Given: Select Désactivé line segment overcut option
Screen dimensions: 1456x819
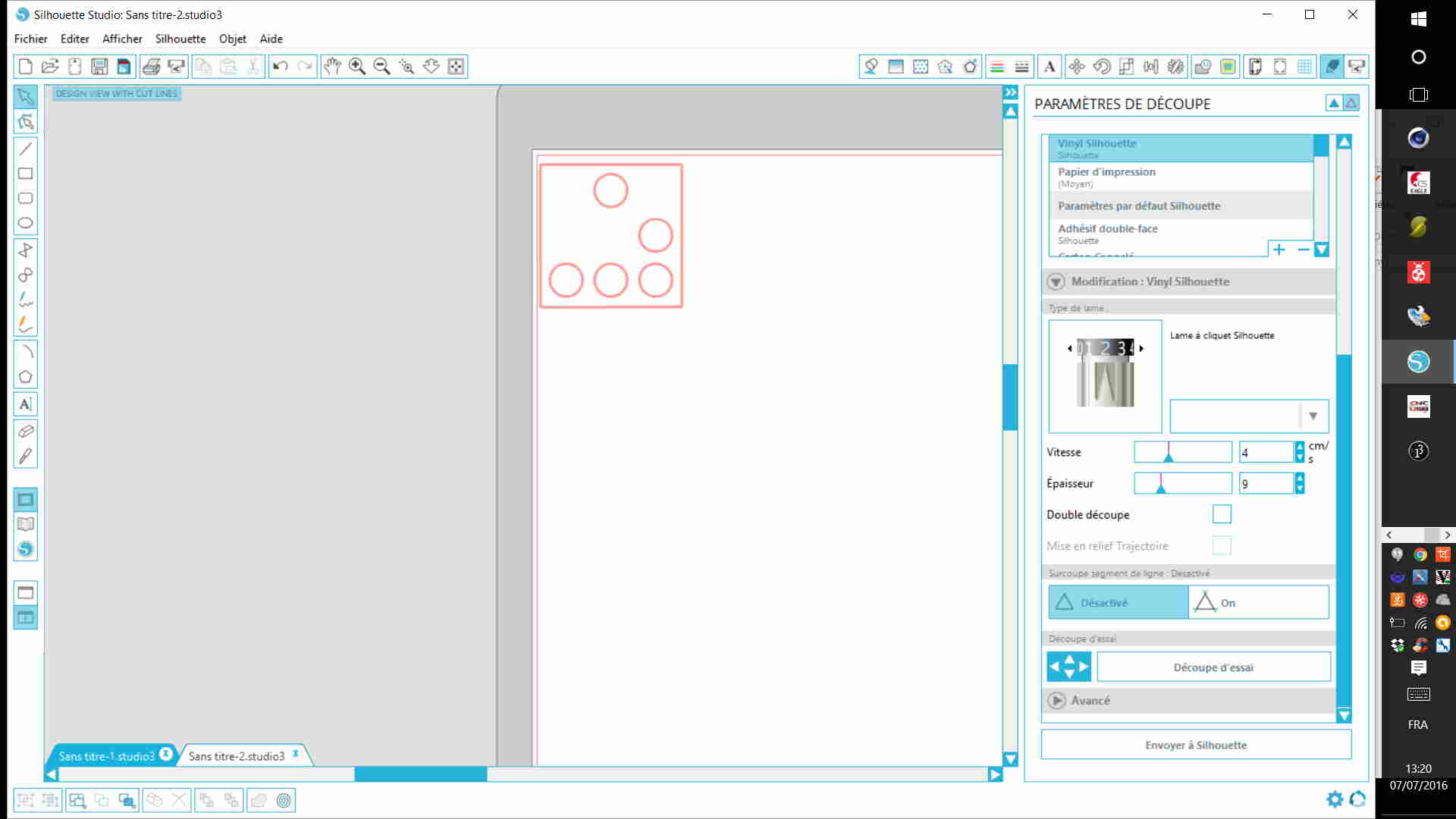Looking at the screenshot, I should (1118, 603).
